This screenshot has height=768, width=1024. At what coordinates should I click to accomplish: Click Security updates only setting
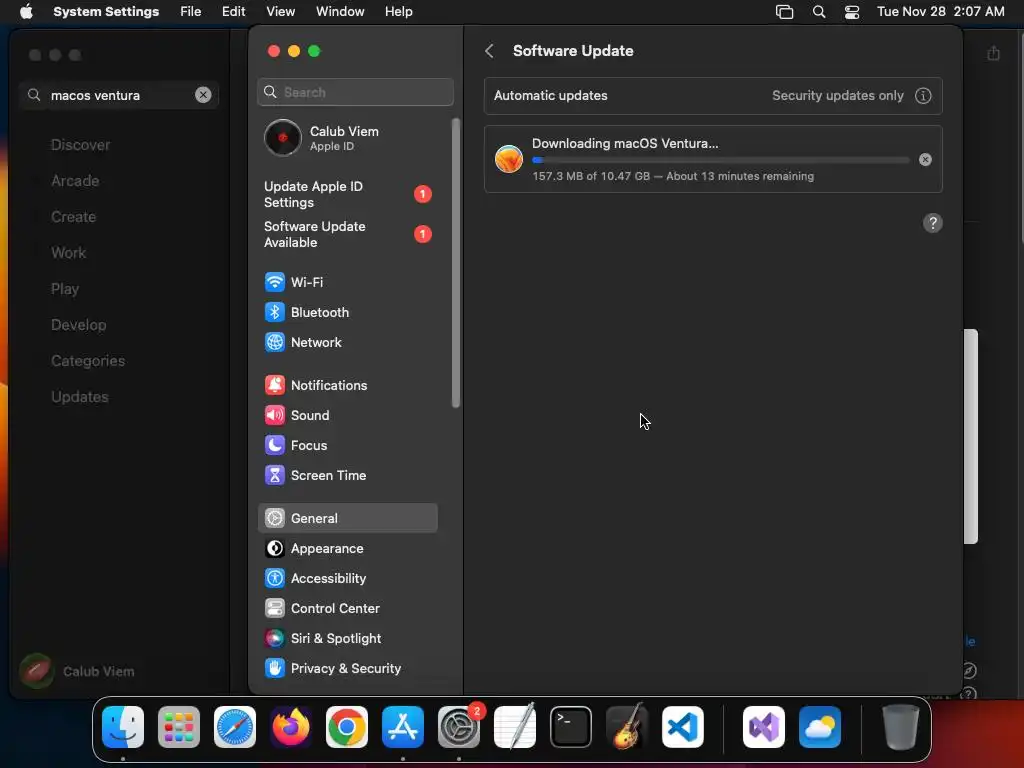tap(837, 95)
